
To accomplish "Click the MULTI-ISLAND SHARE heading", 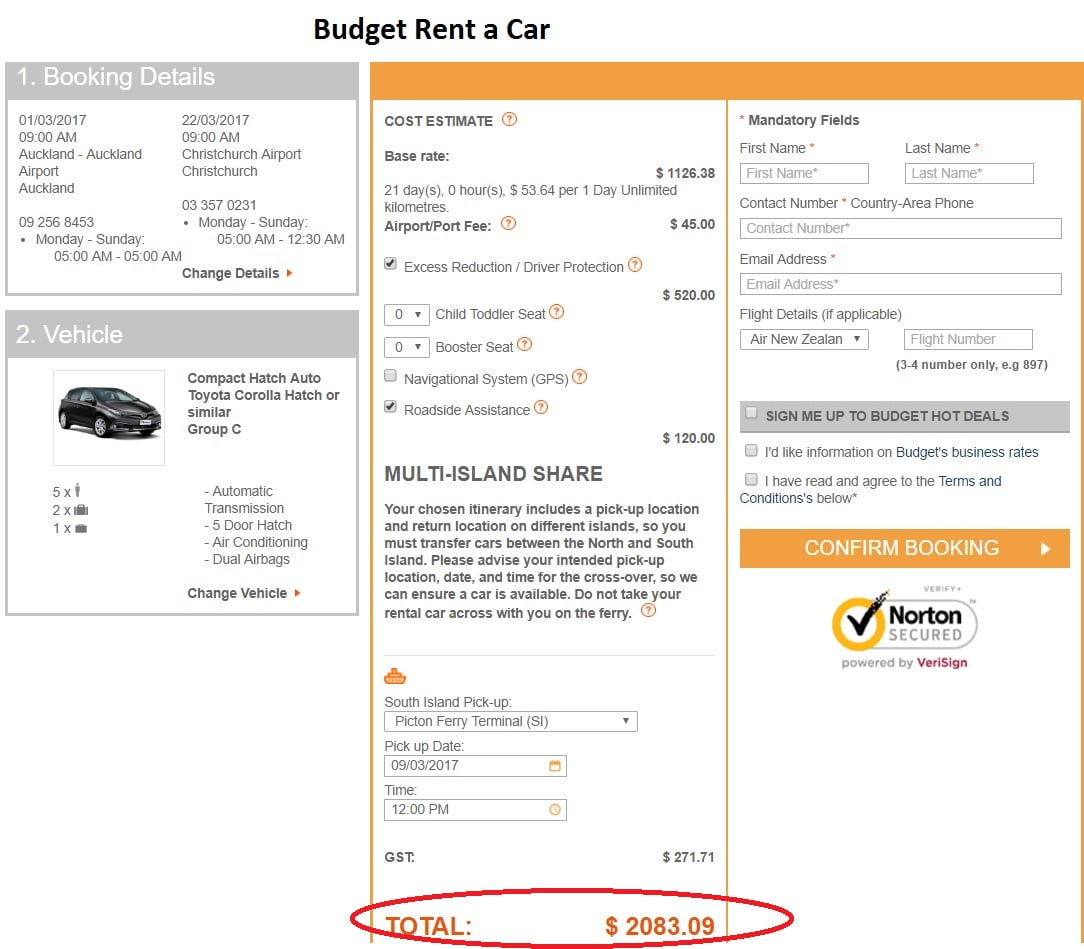I will pos(494,474).
